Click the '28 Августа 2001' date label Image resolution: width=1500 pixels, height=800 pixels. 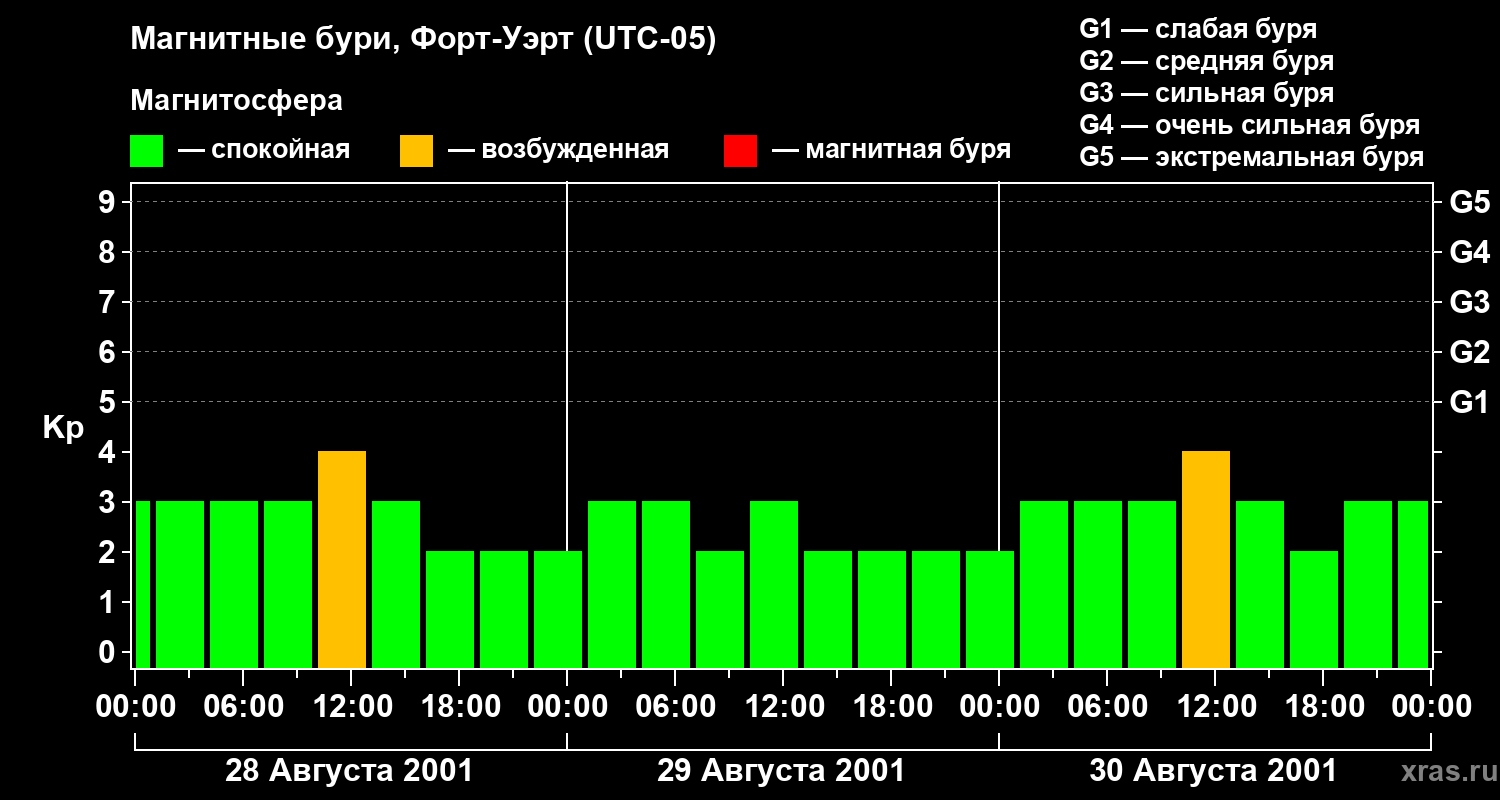[349, 771]
